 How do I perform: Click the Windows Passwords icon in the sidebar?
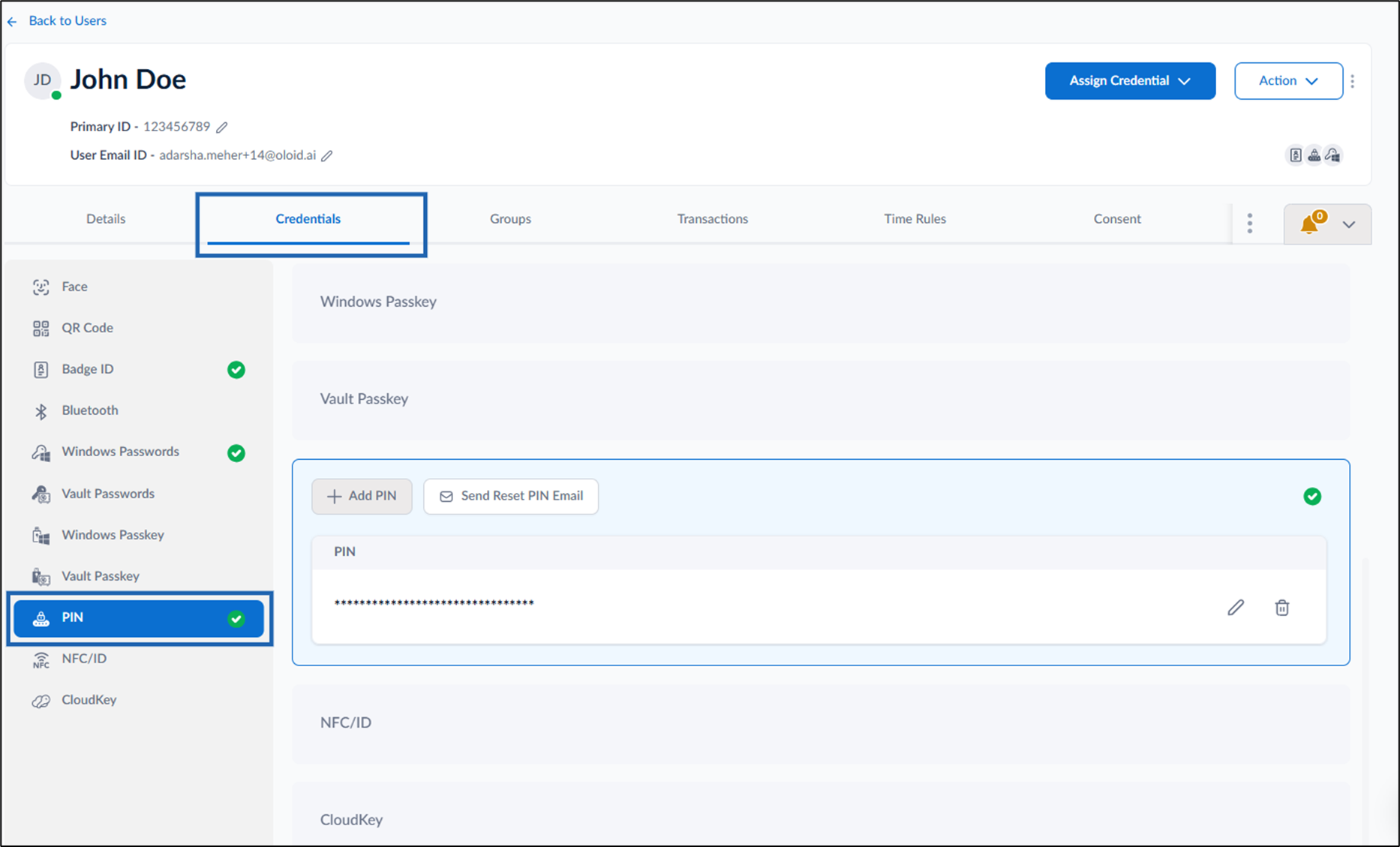41,452
